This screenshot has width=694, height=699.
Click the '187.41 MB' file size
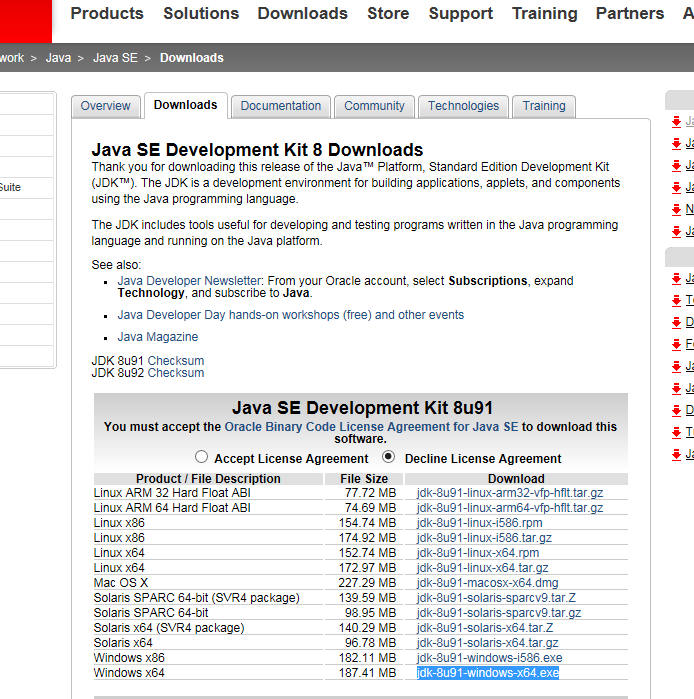[367, 673]
